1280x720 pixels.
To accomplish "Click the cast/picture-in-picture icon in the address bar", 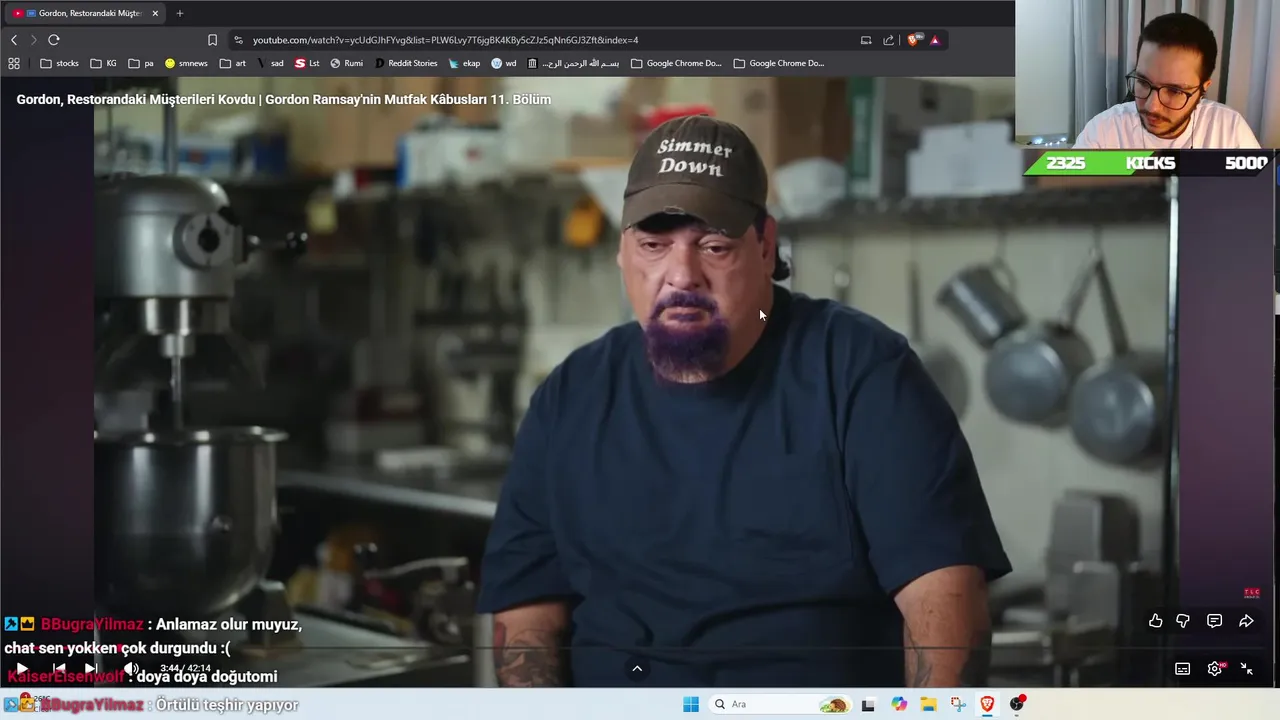I will [x=866, y=40].
